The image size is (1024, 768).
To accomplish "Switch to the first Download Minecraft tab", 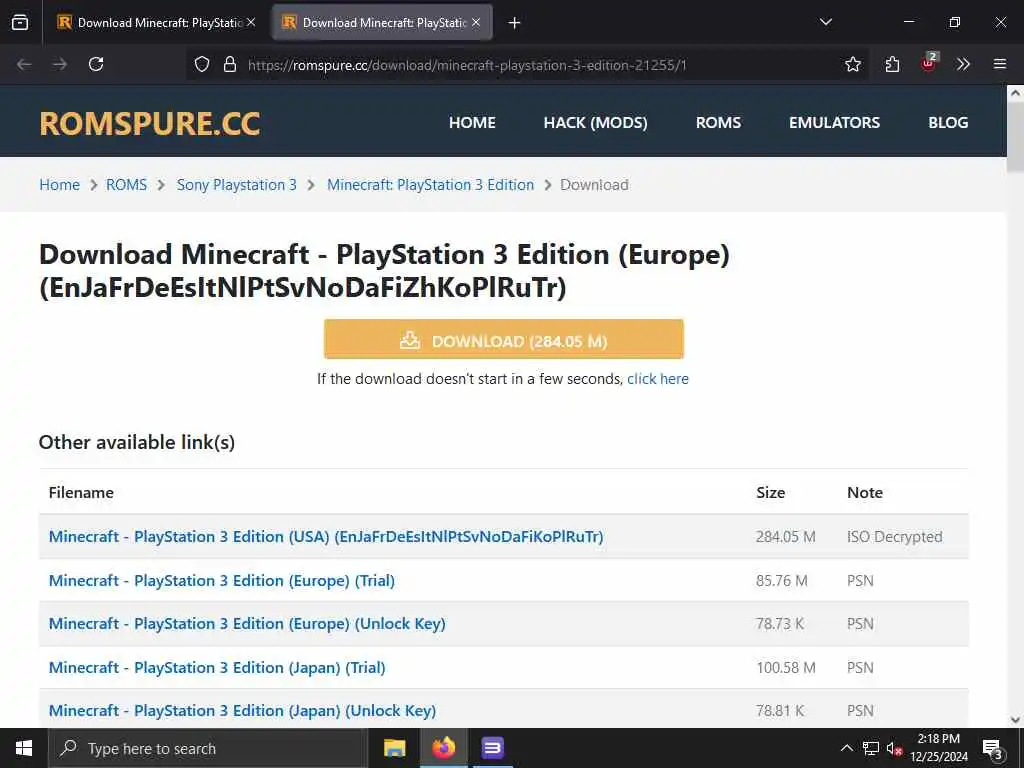I will coord(153,23).
